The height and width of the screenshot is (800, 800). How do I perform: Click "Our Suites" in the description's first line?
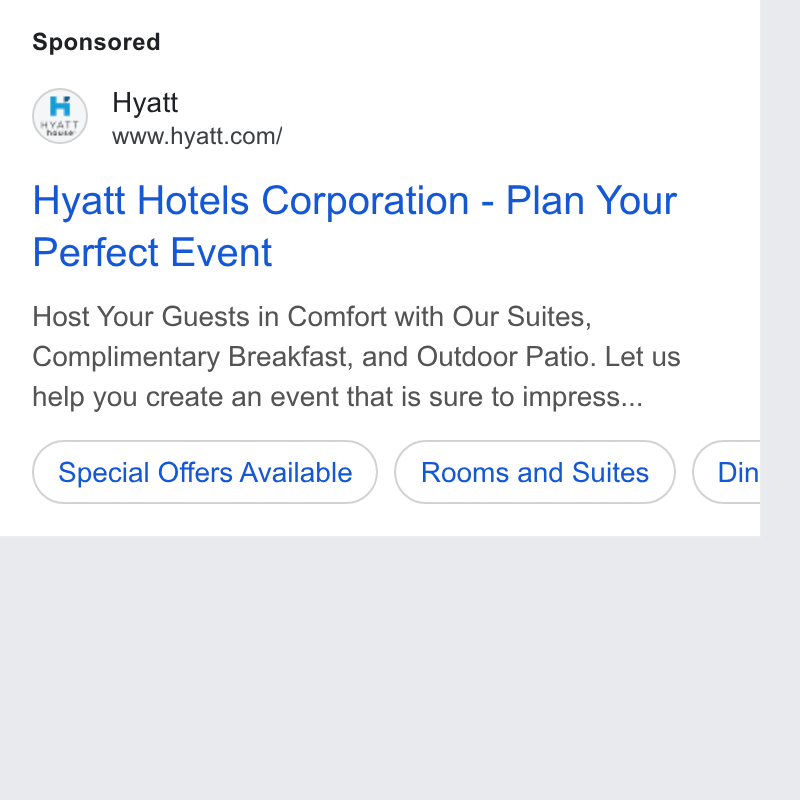pyautogui.click(x=522, y=316)
